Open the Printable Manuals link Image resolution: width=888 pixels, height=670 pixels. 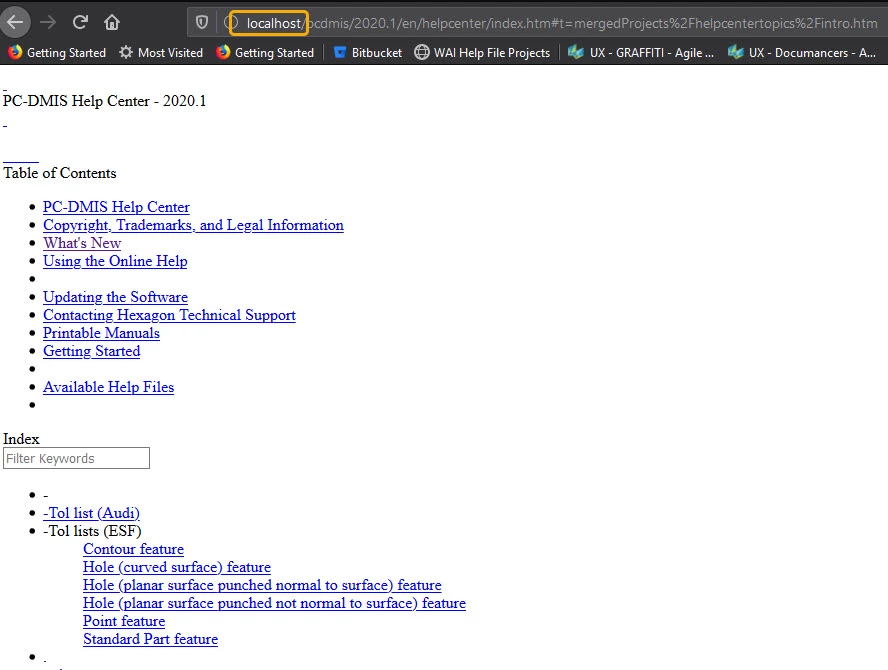point(101,334)
